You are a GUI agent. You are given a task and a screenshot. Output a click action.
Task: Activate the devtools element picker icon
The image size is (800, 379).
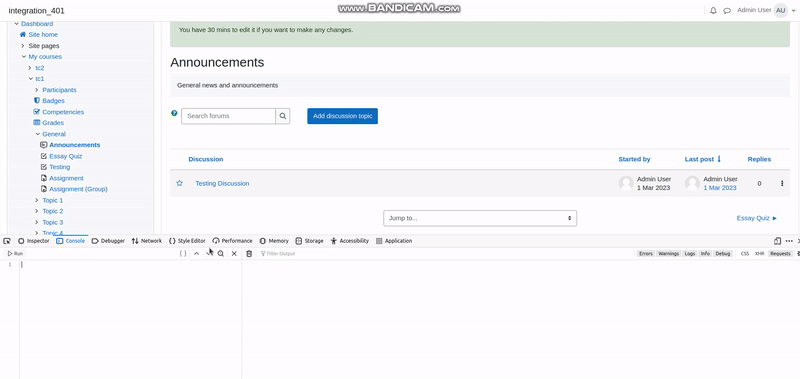pos(7,241)
